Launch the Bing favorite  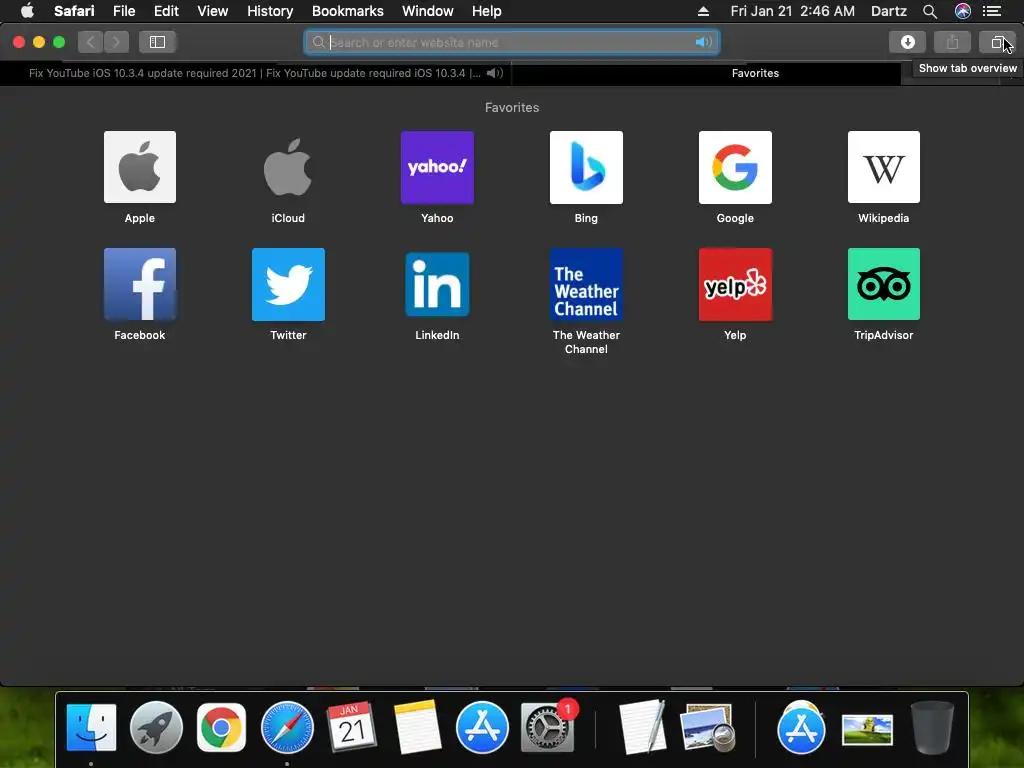586,167
